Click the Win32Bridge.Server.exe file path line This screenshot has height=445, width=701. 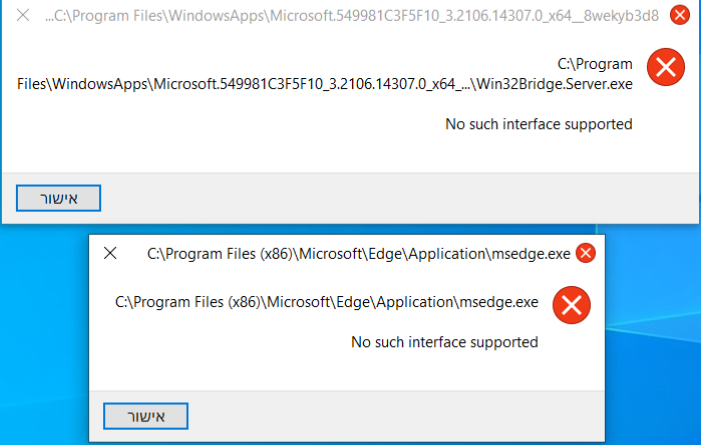click(x=325, y=84)
